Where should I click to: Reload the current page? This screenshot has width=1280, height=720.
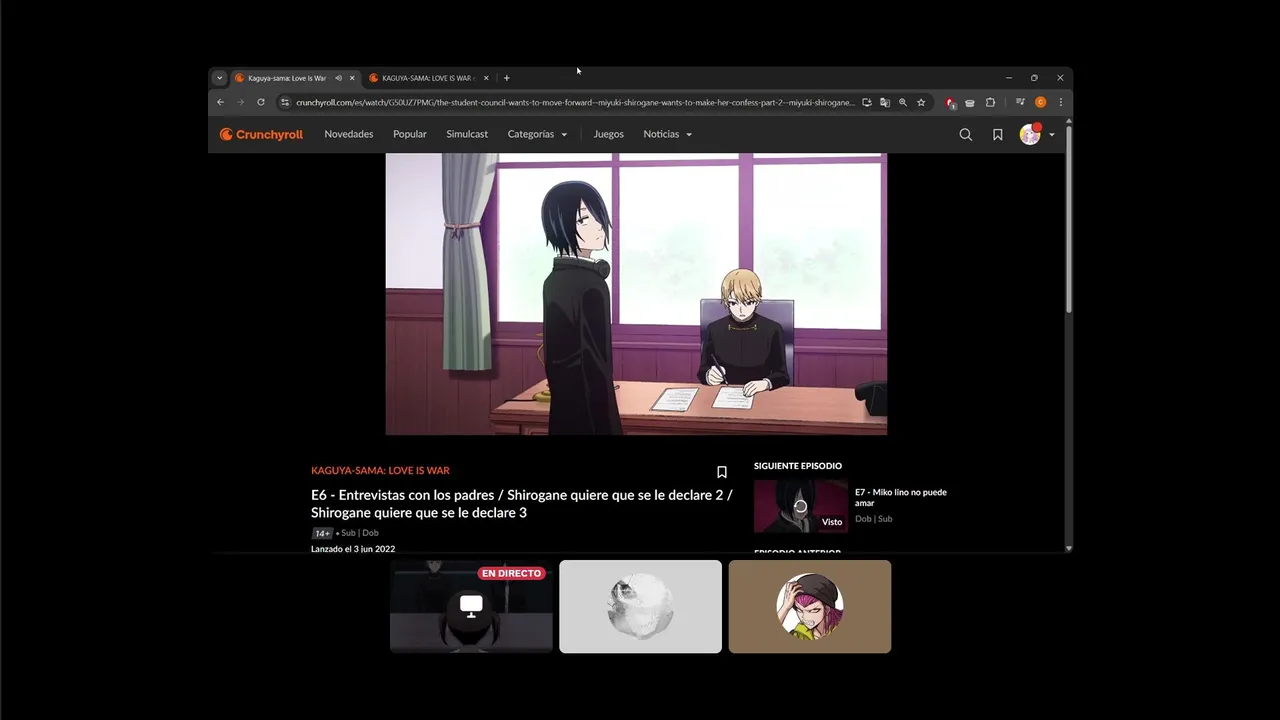click(x=261, y=102)
